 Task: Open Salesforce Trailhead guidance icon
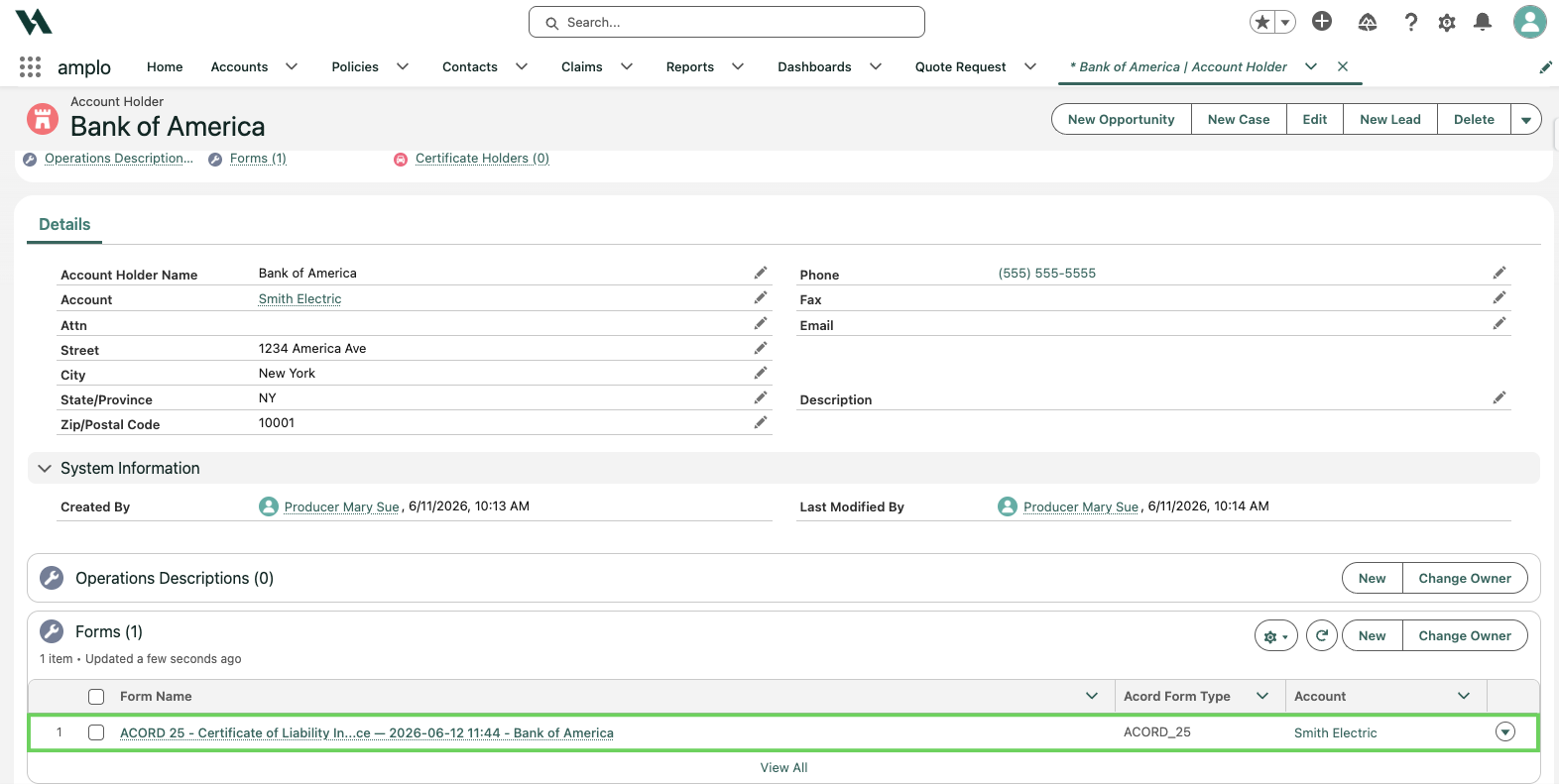coord(1368,22)
